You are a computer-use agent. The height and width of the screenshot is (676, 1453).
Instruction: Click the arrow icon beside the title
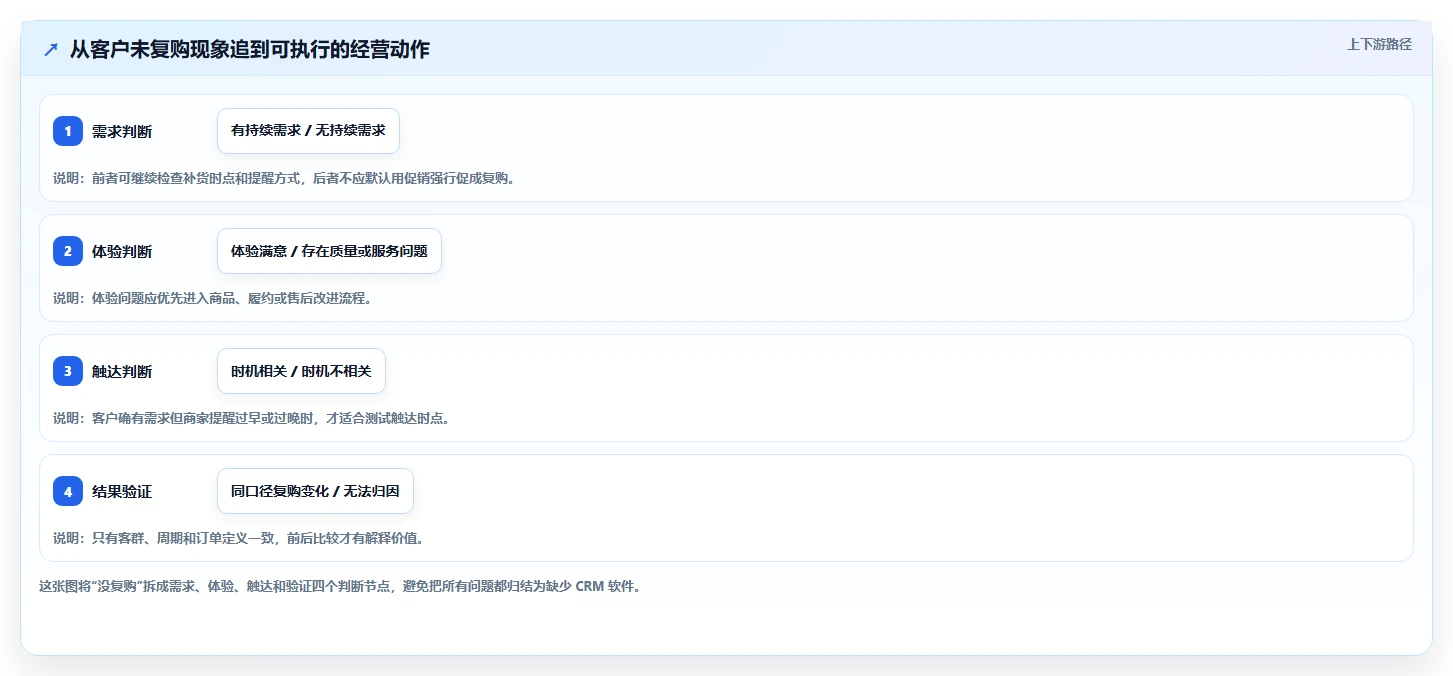point(51,50)
